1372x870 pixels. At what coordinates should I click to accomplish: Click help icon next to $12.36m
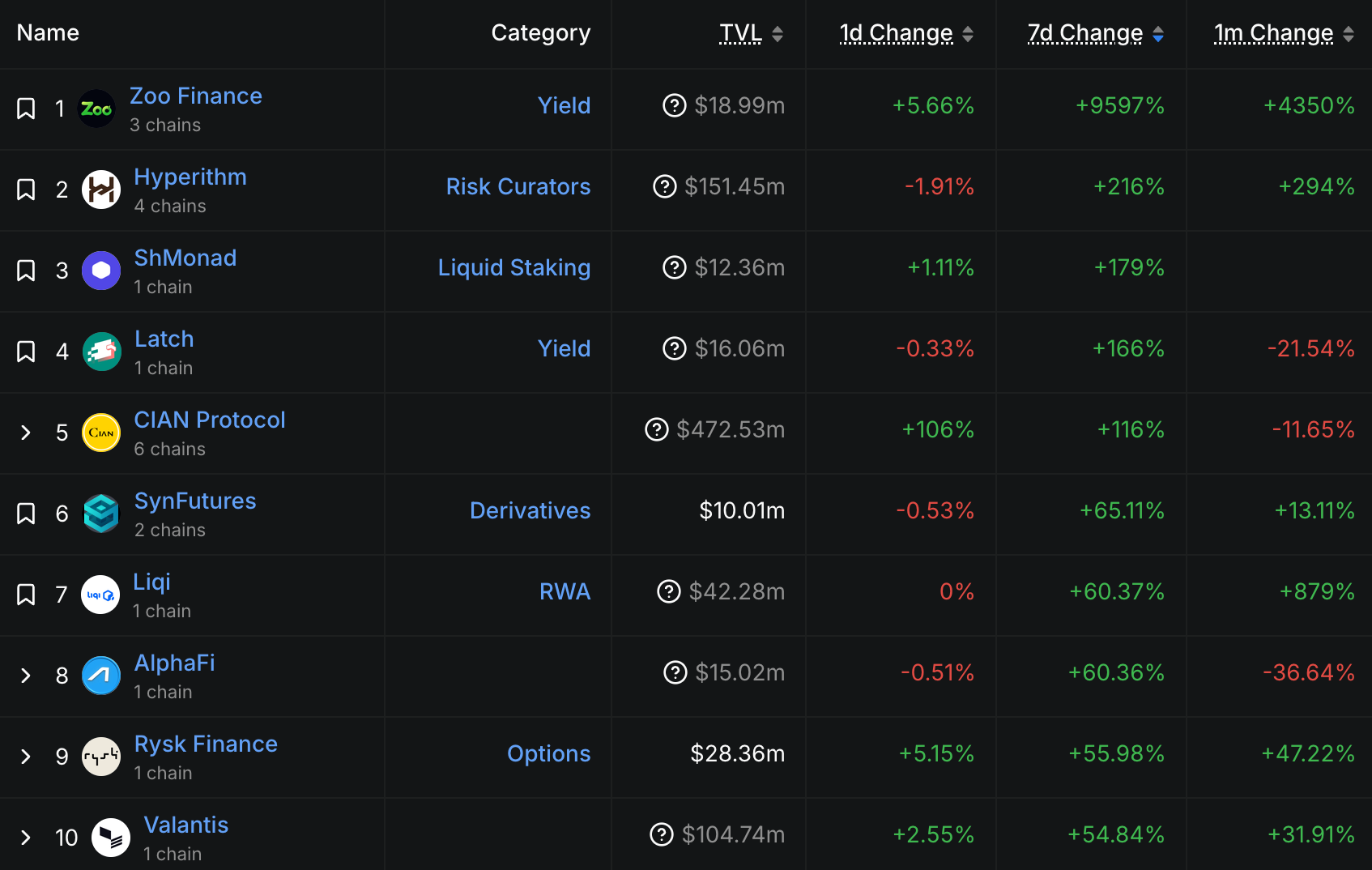[x=675, y=267]
